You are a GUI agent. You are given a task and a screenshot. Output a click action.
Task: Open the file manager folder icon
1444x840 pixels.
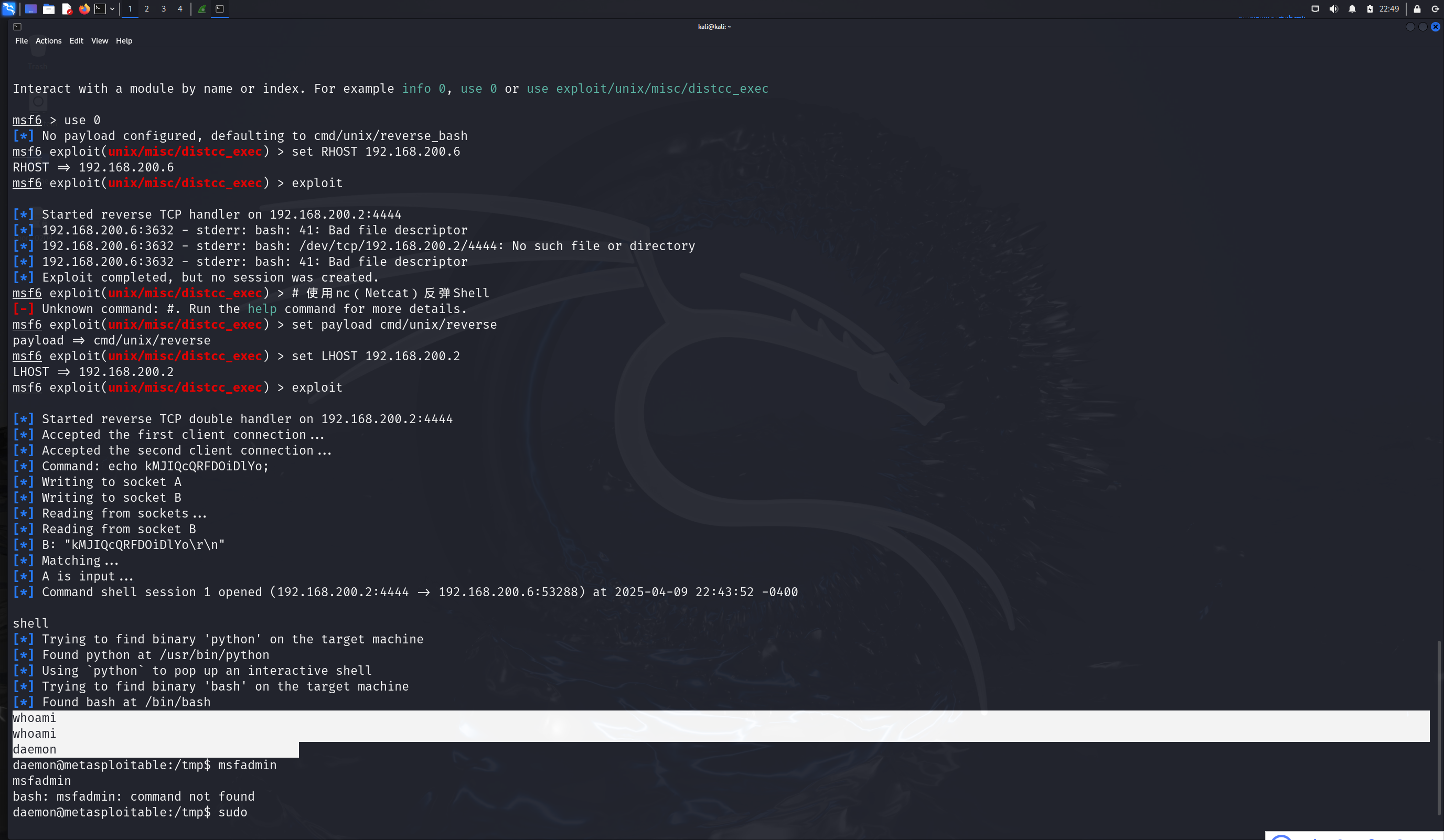tap(49, 8)
